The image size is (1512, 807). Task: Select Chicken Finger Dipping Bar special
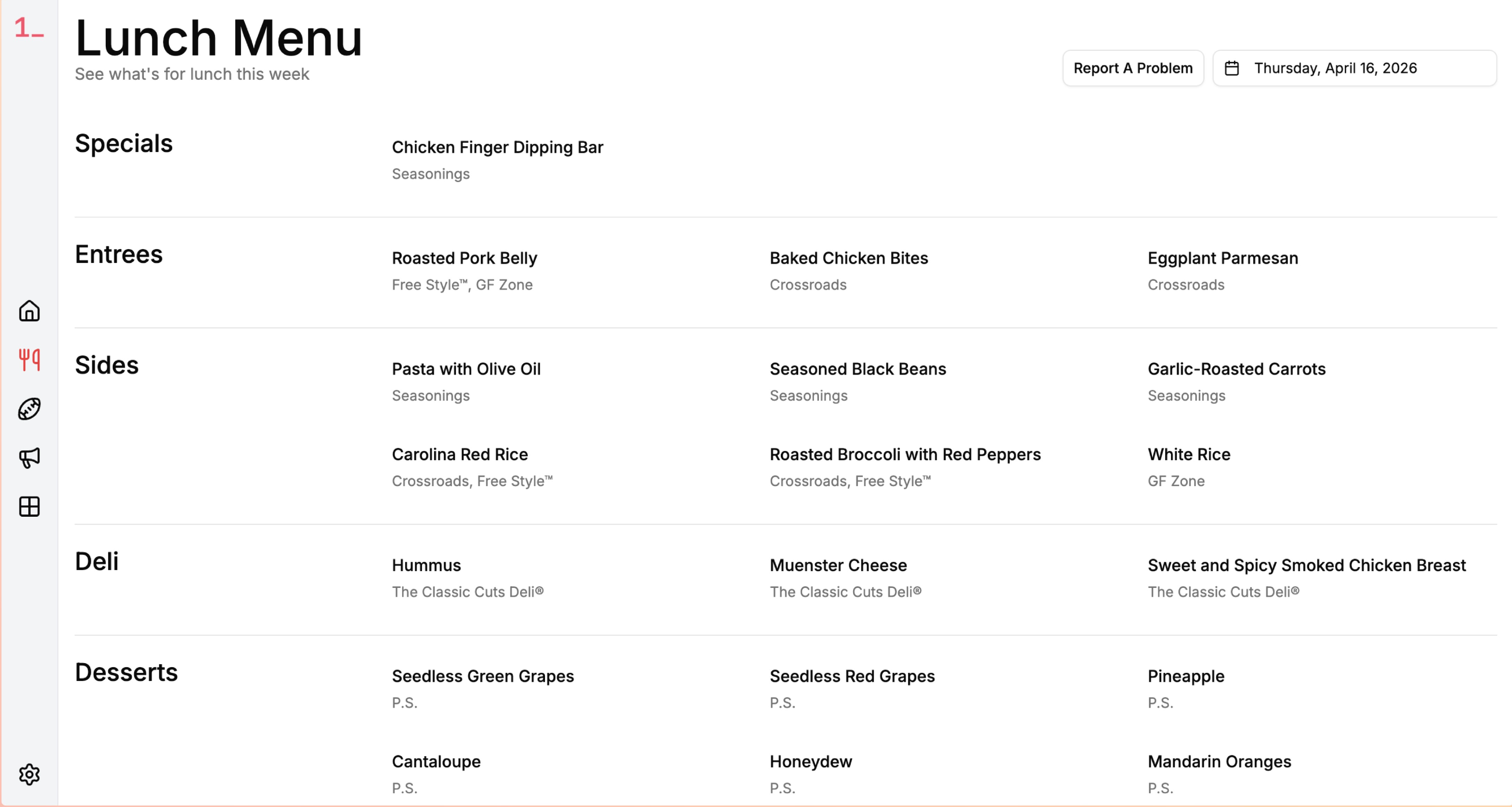pos(497,147)
